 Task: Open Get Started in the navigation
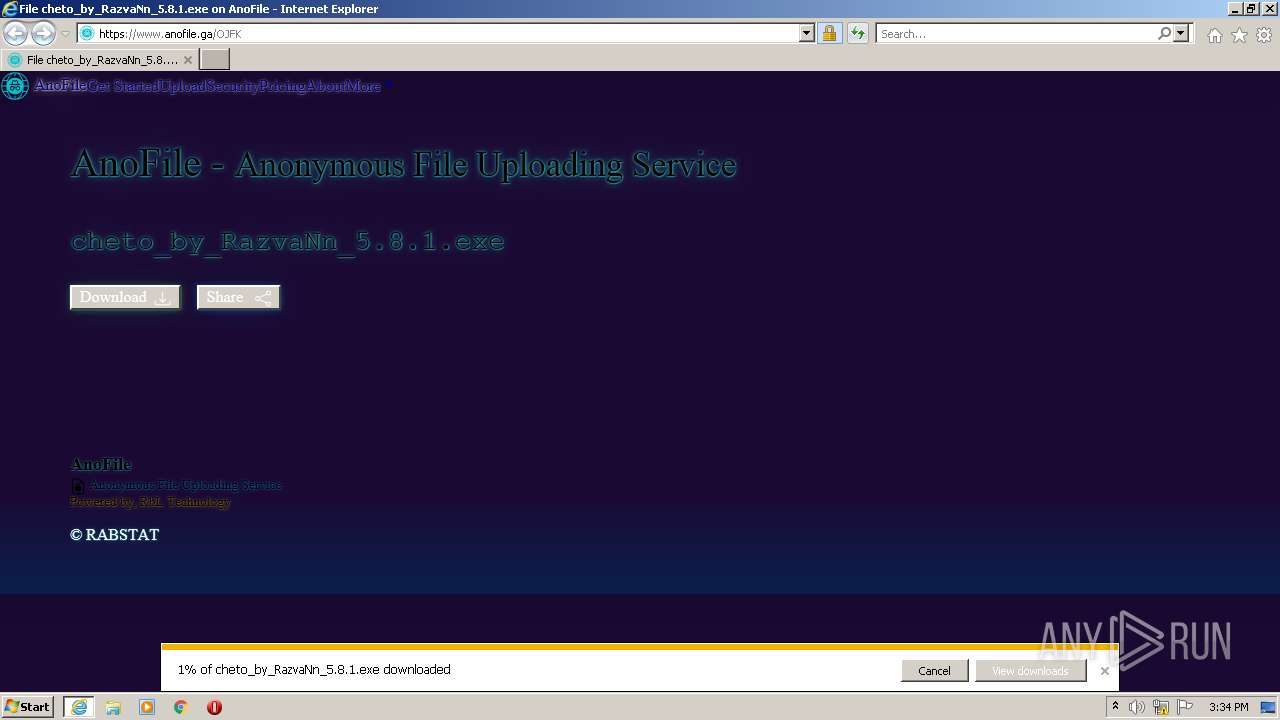pyautogui.click(x=123, y=86)
